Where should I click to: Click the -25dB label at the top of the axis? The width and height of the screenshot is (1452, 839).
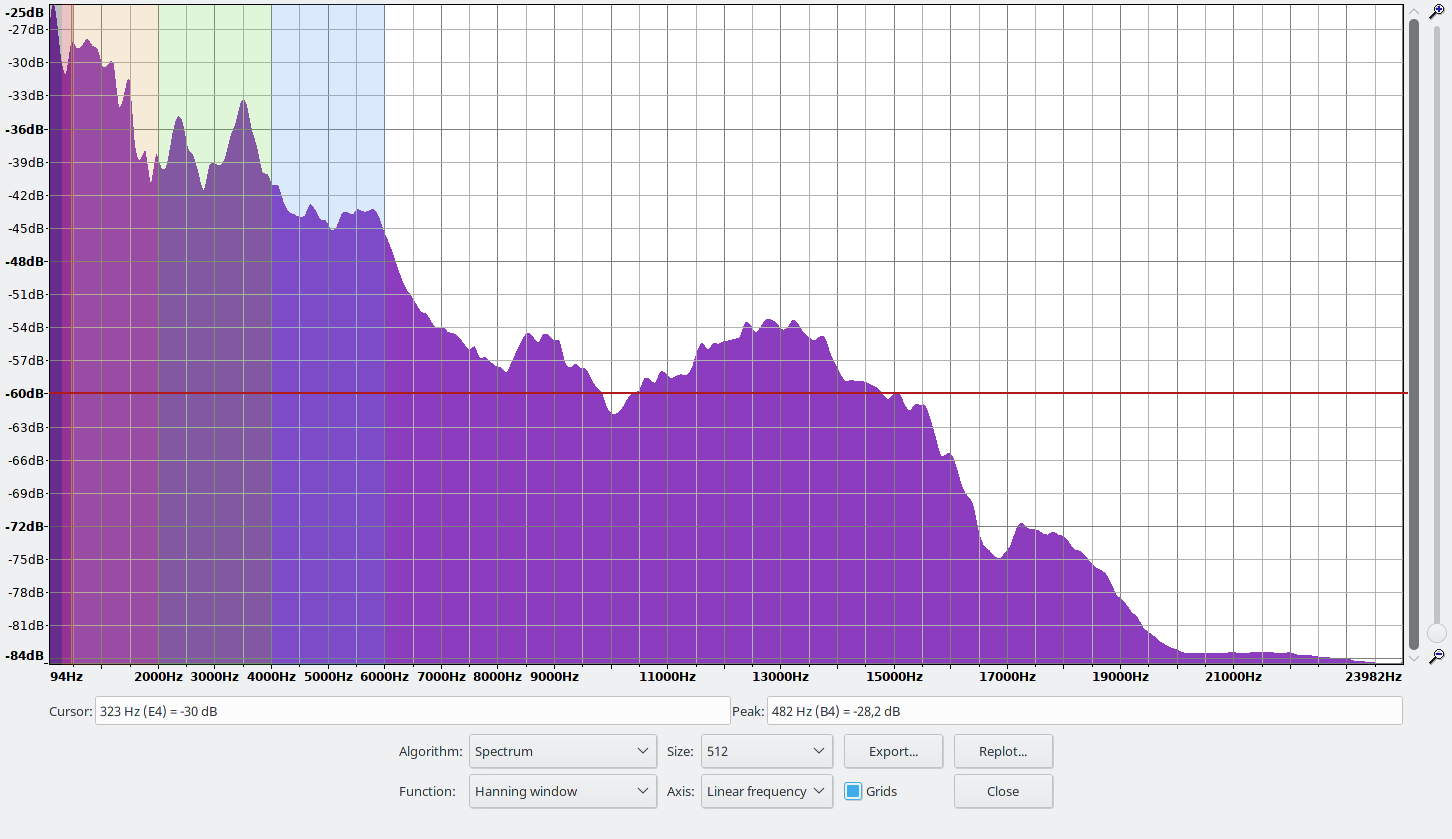point(25,12)
